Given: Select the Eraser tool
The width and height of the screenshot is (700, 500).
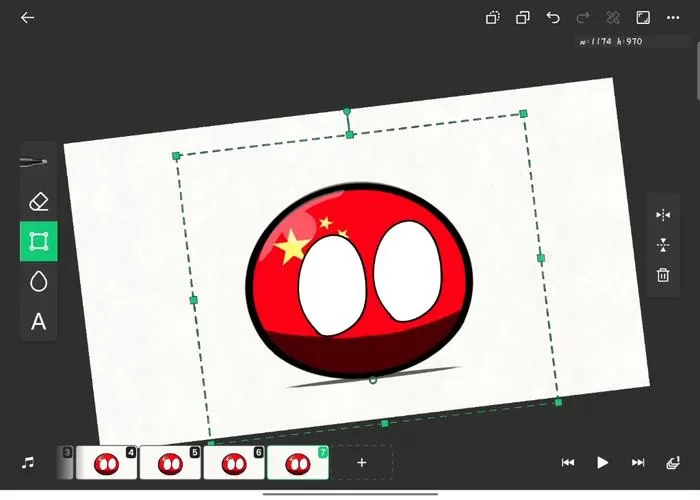Looking at the screenshot, I should tap(39, 202).
